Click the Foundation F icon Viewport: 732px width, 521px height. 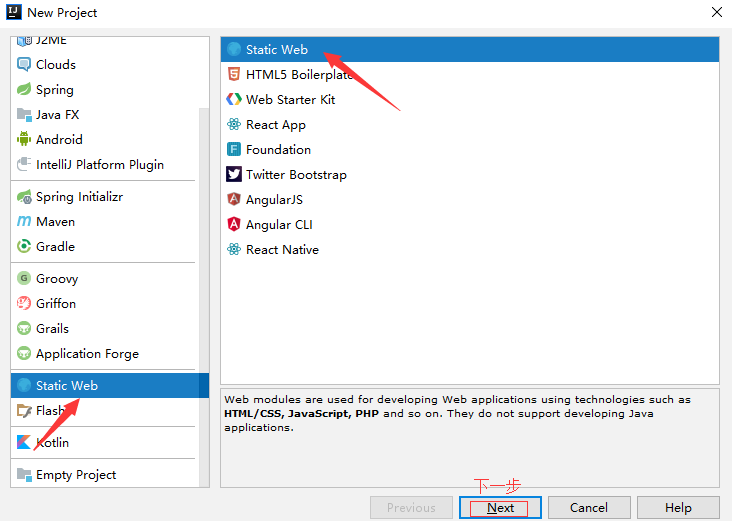234,149
